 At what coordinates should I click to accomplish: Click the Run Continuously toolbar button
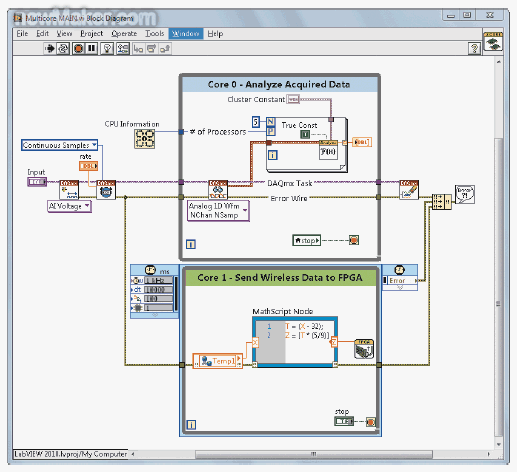tap(63, 49)
